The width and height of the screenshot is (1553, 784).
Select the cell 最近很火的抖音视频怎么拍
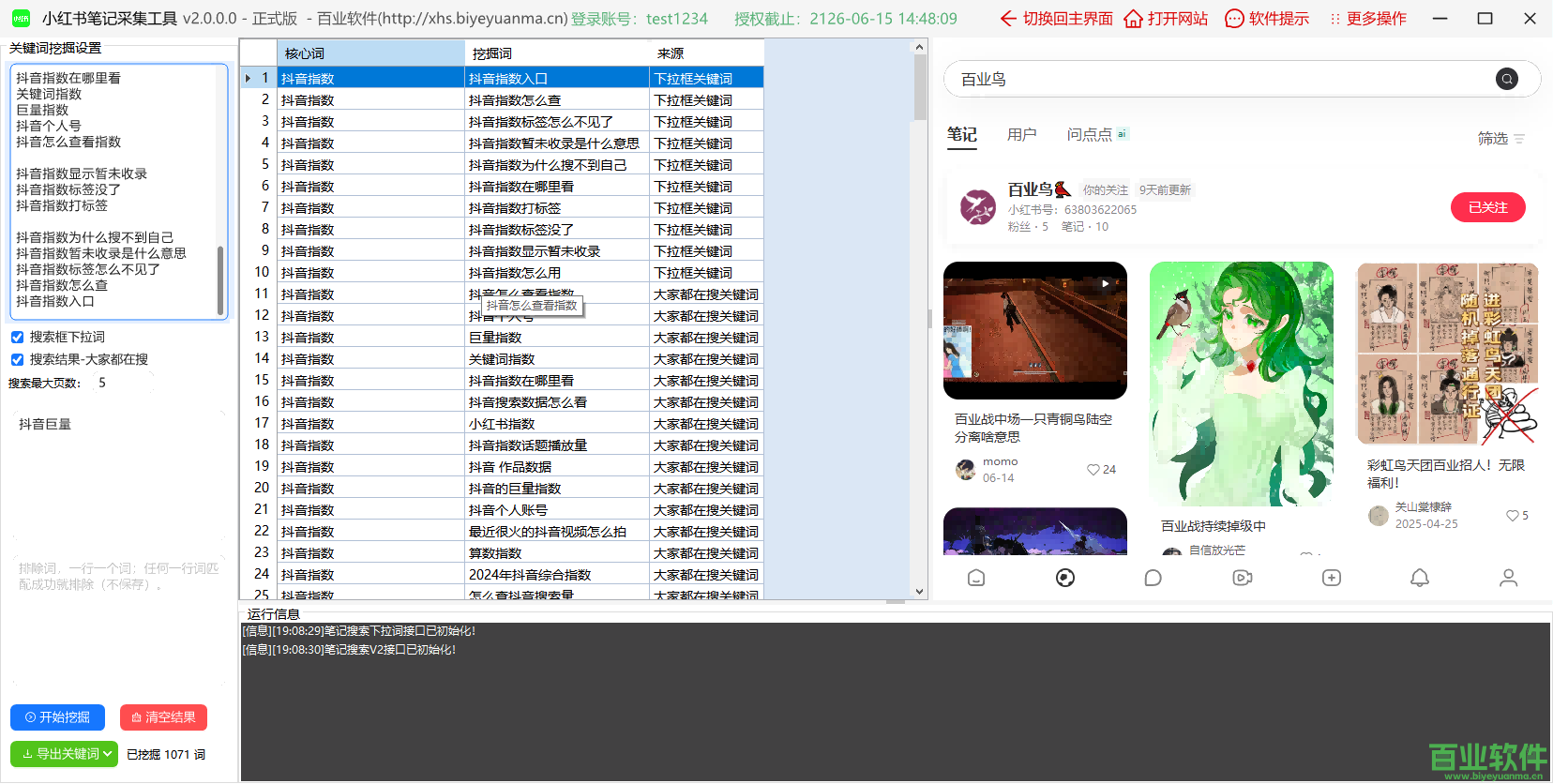tap(557, 532)
